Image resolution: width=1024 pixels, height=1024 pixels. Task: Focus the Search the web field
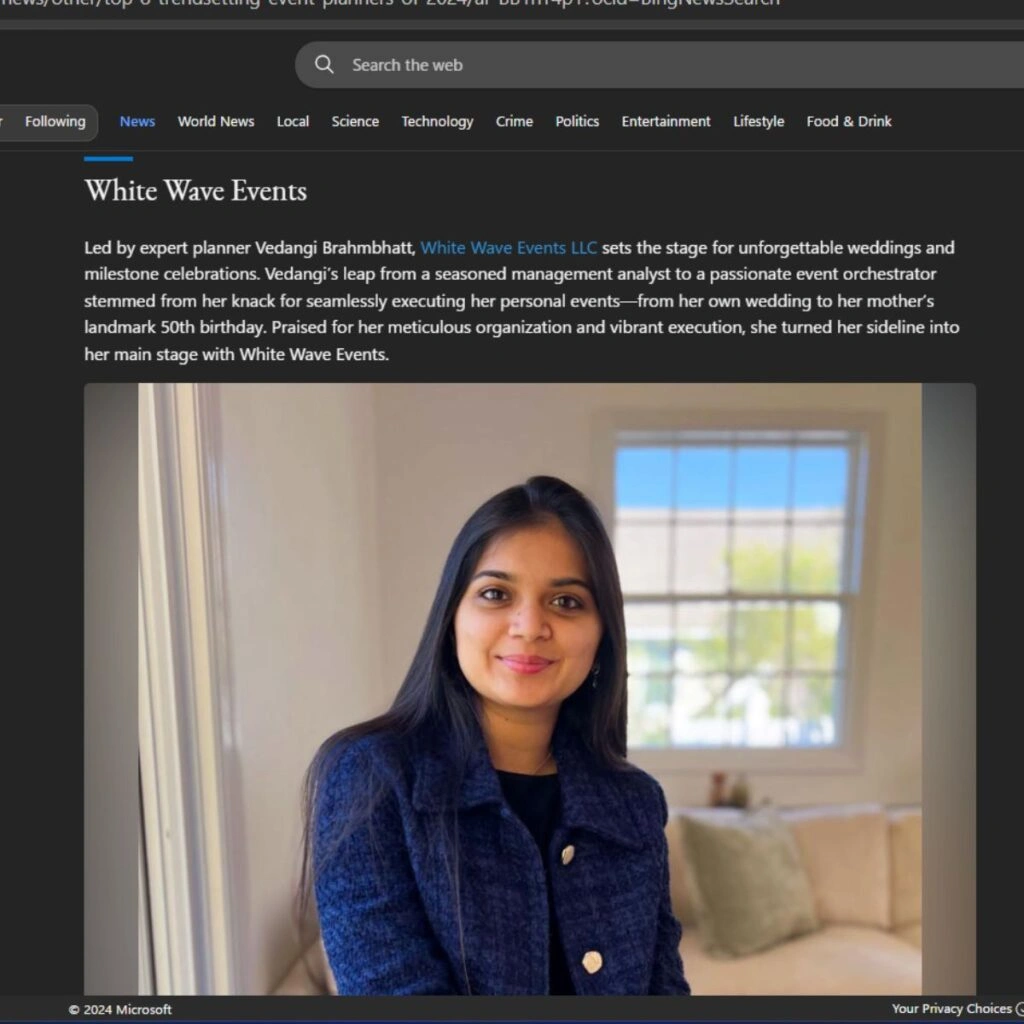tap(660, 65)
